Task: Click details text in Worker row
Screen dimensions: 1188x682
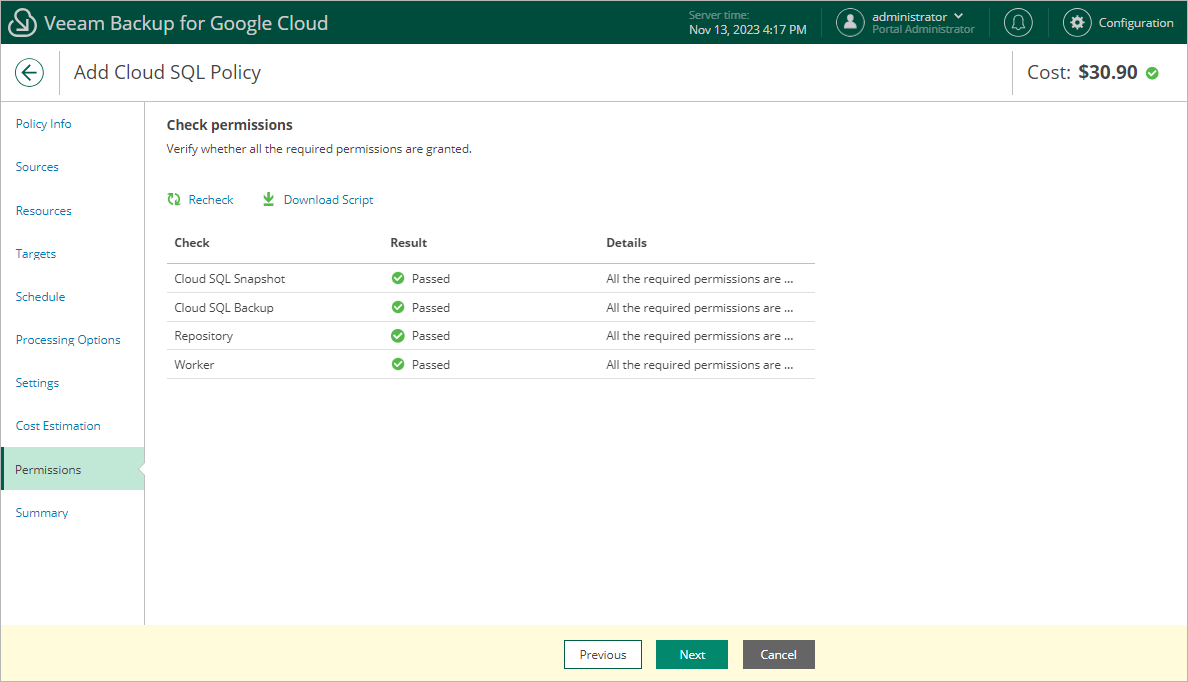Action: pyautogui.click(x=699, y=364)
